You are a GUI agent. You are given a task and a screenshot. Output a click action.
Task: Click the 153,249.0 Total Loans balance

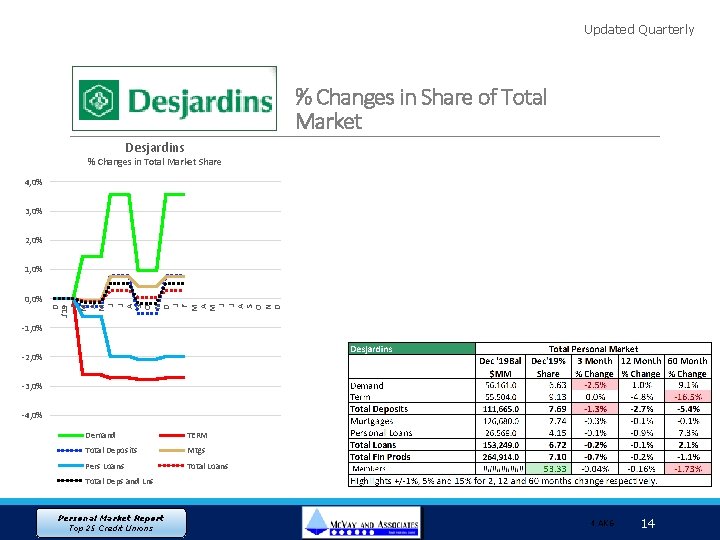pyautogui.click(x=500, y=444)
